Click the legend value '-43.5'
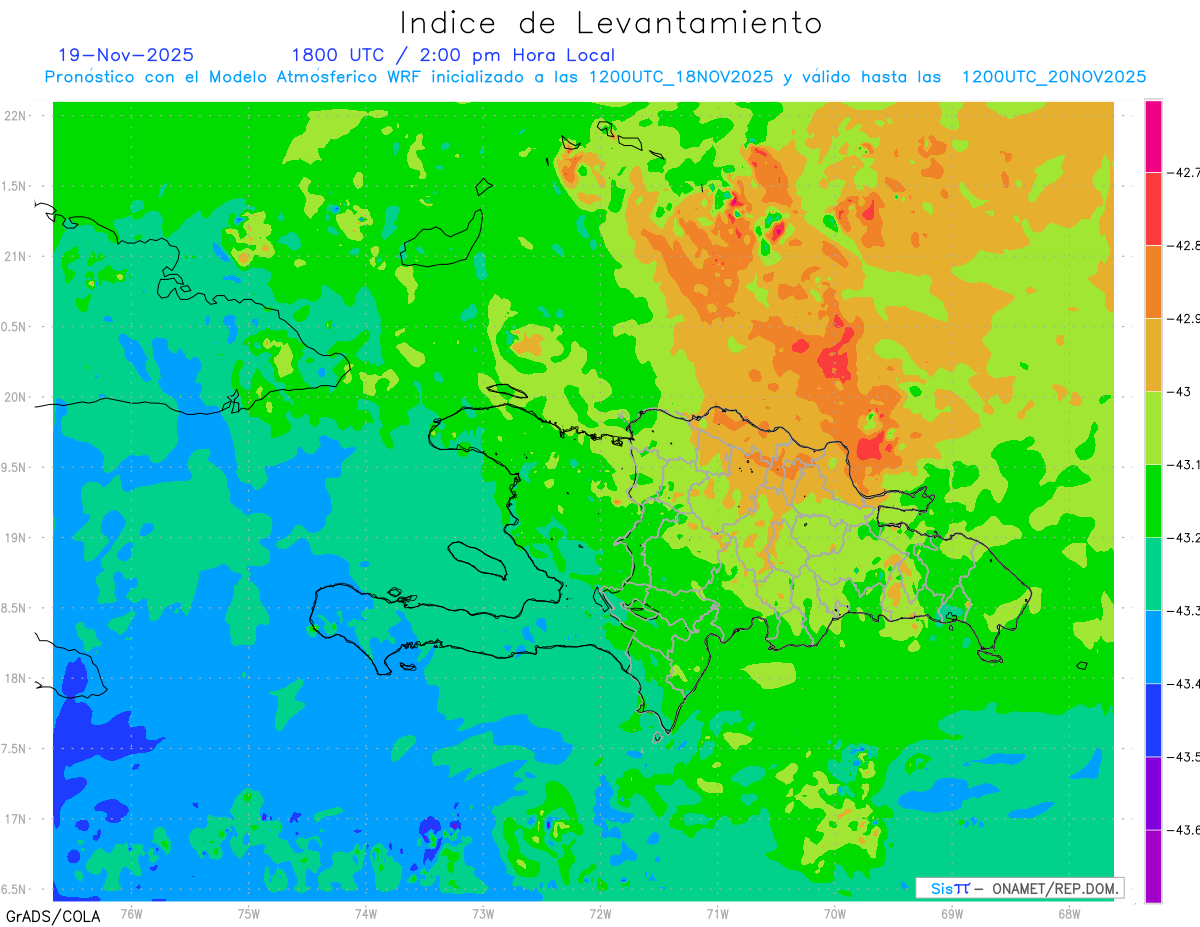This screenshot has width=1200, height=927. [1183, 757]
